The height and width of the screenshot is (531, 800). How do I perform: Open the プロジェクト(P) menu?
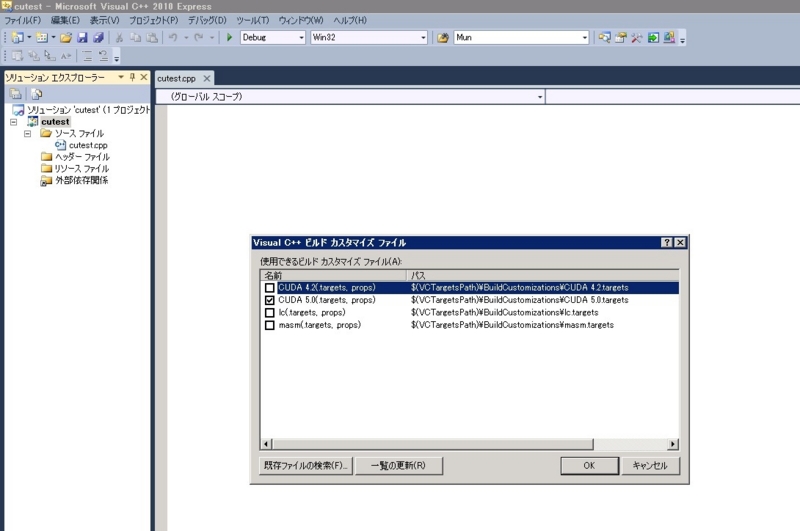pyautogui.click(x=154, y=20)
